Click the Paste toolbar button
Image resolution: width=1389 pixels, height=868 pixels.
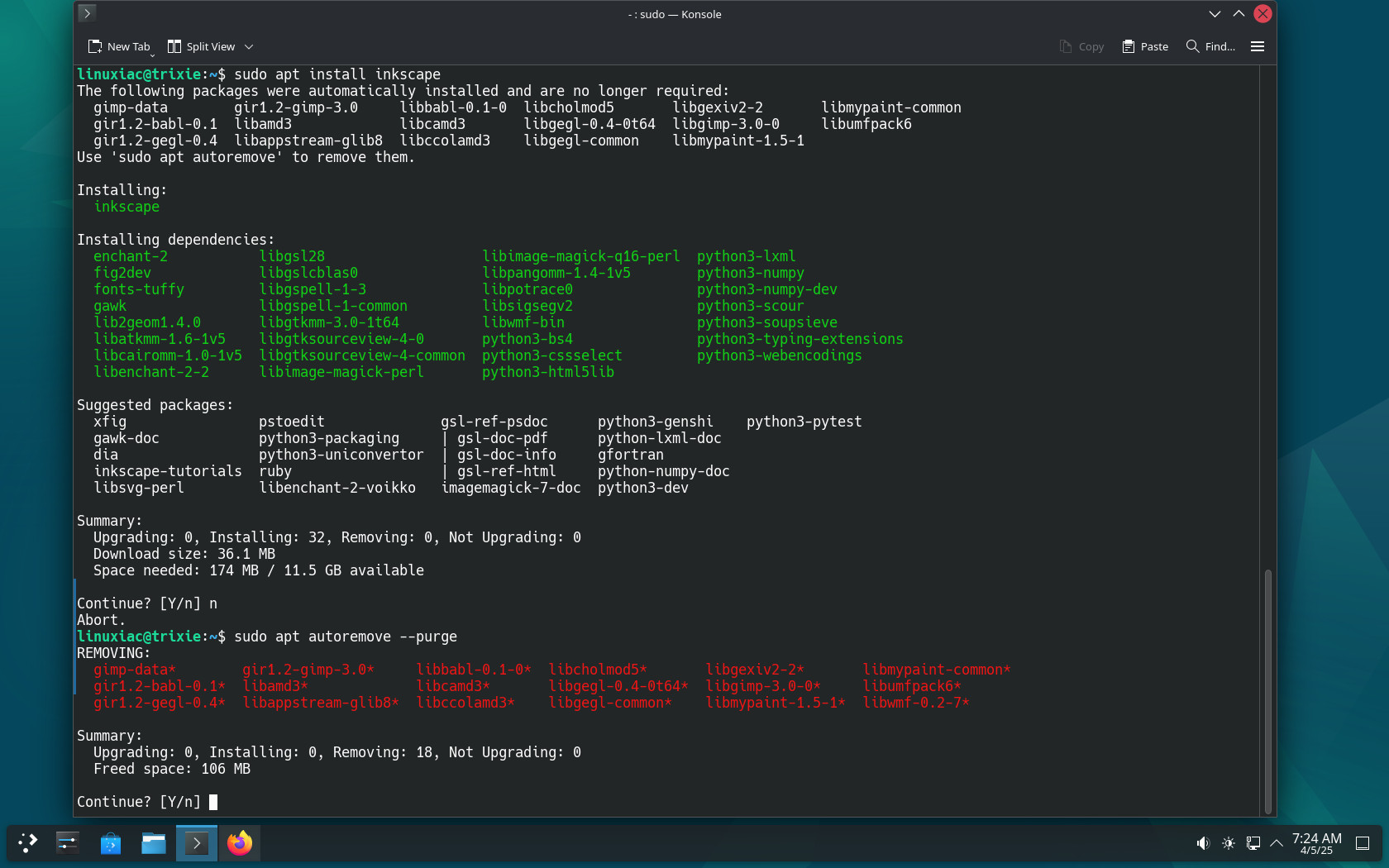[1145, 46]
